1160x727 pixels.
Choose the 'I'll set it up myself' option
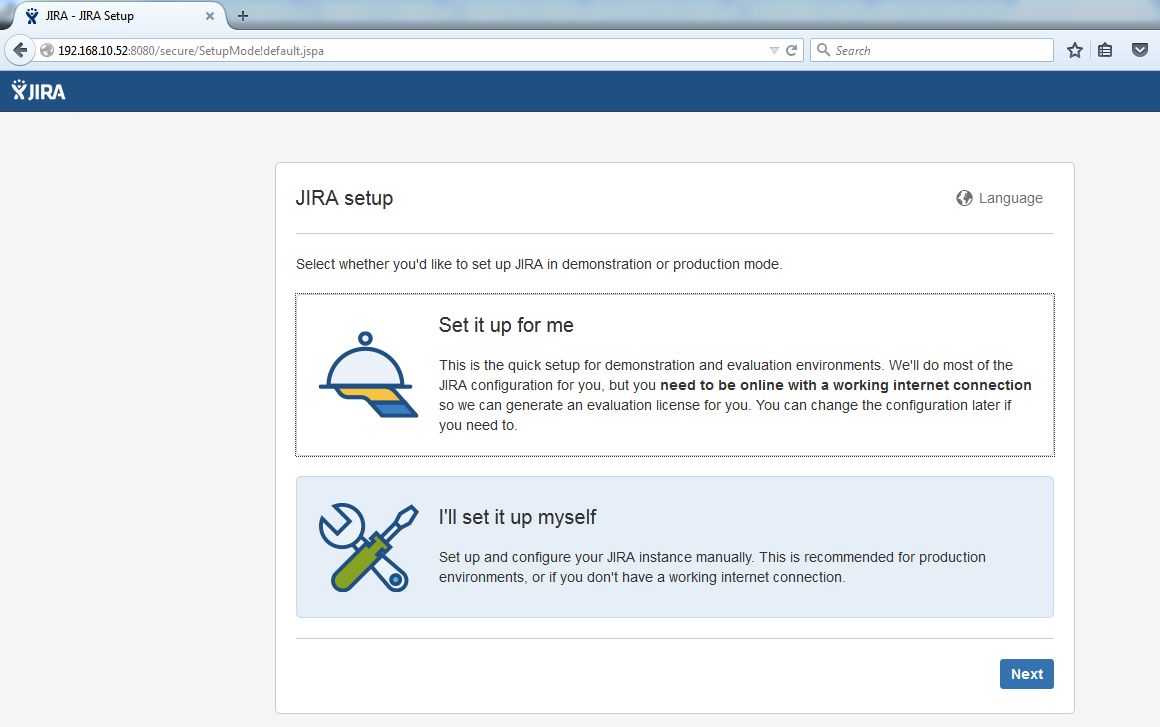coord(675,547)
